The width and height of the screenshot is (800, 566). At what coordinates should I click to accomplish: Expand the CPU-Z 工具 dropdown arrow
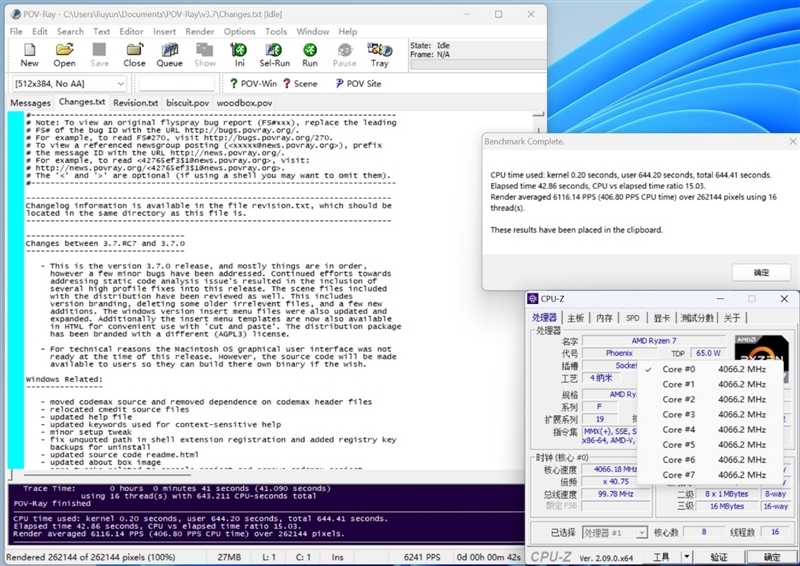687,557
